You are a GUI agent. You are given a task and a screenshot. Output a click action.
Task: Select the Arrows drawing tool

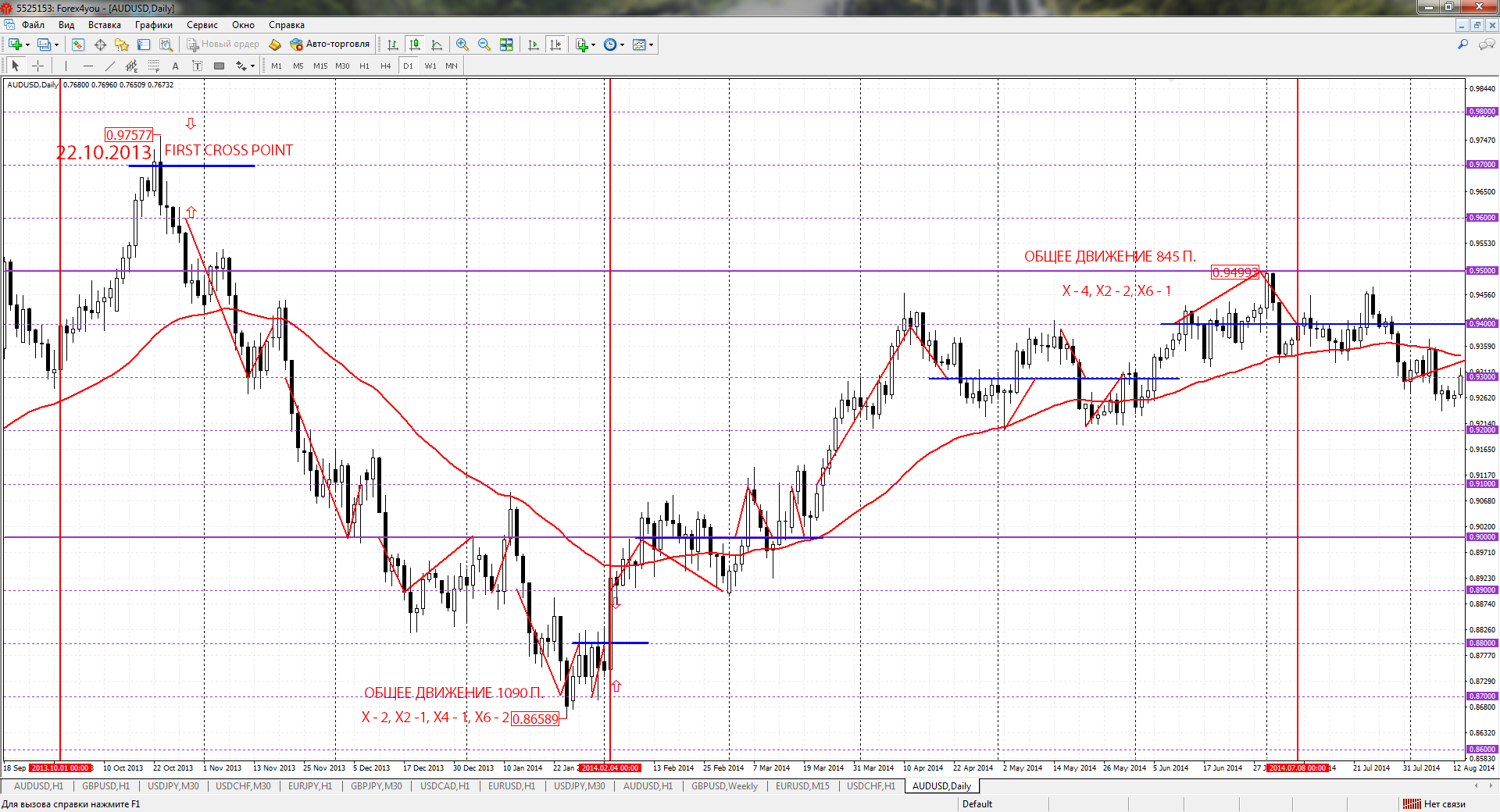click(x=241, y=66)
